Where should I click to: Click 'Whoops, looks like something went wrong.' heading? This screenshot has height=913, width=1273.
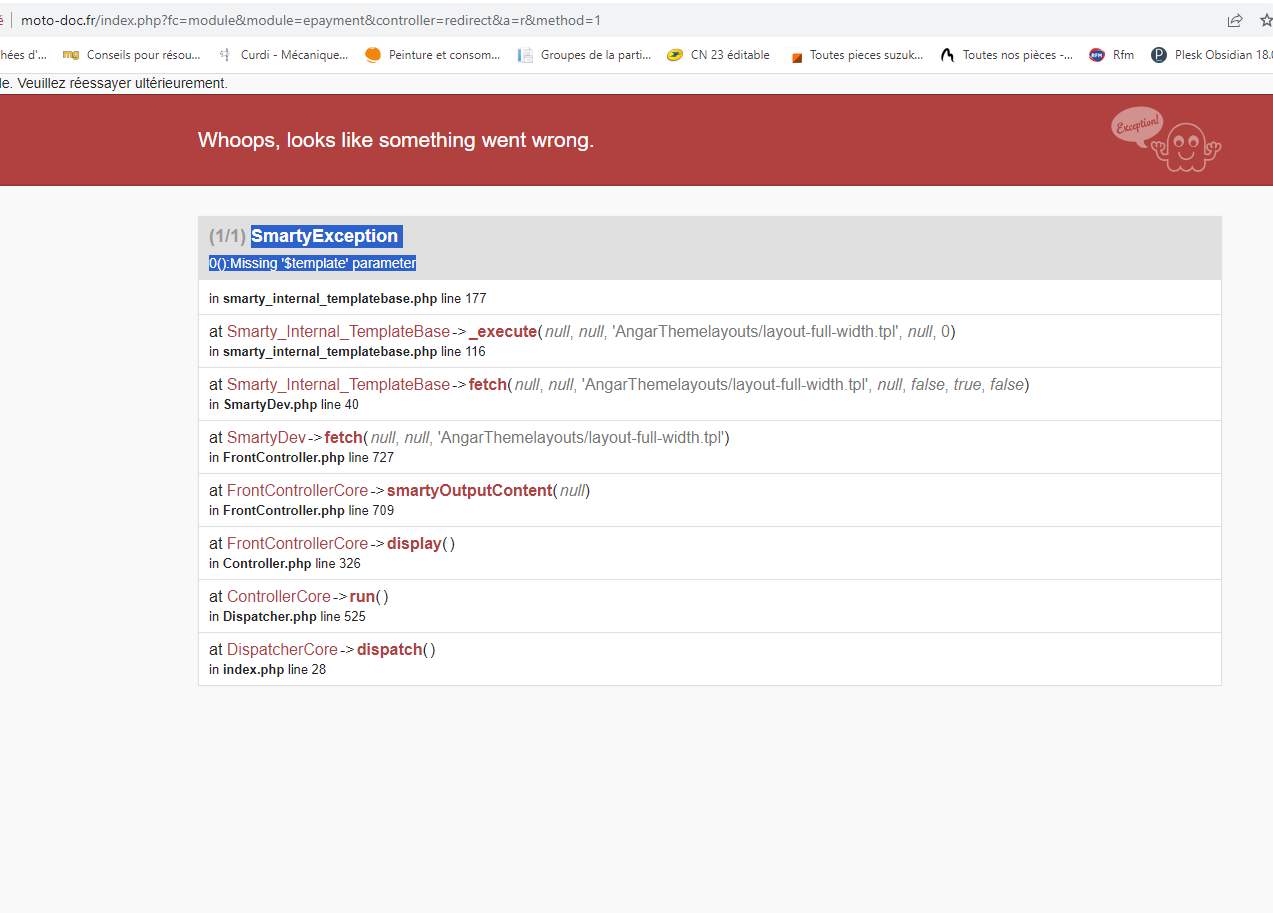coord(396,140)
